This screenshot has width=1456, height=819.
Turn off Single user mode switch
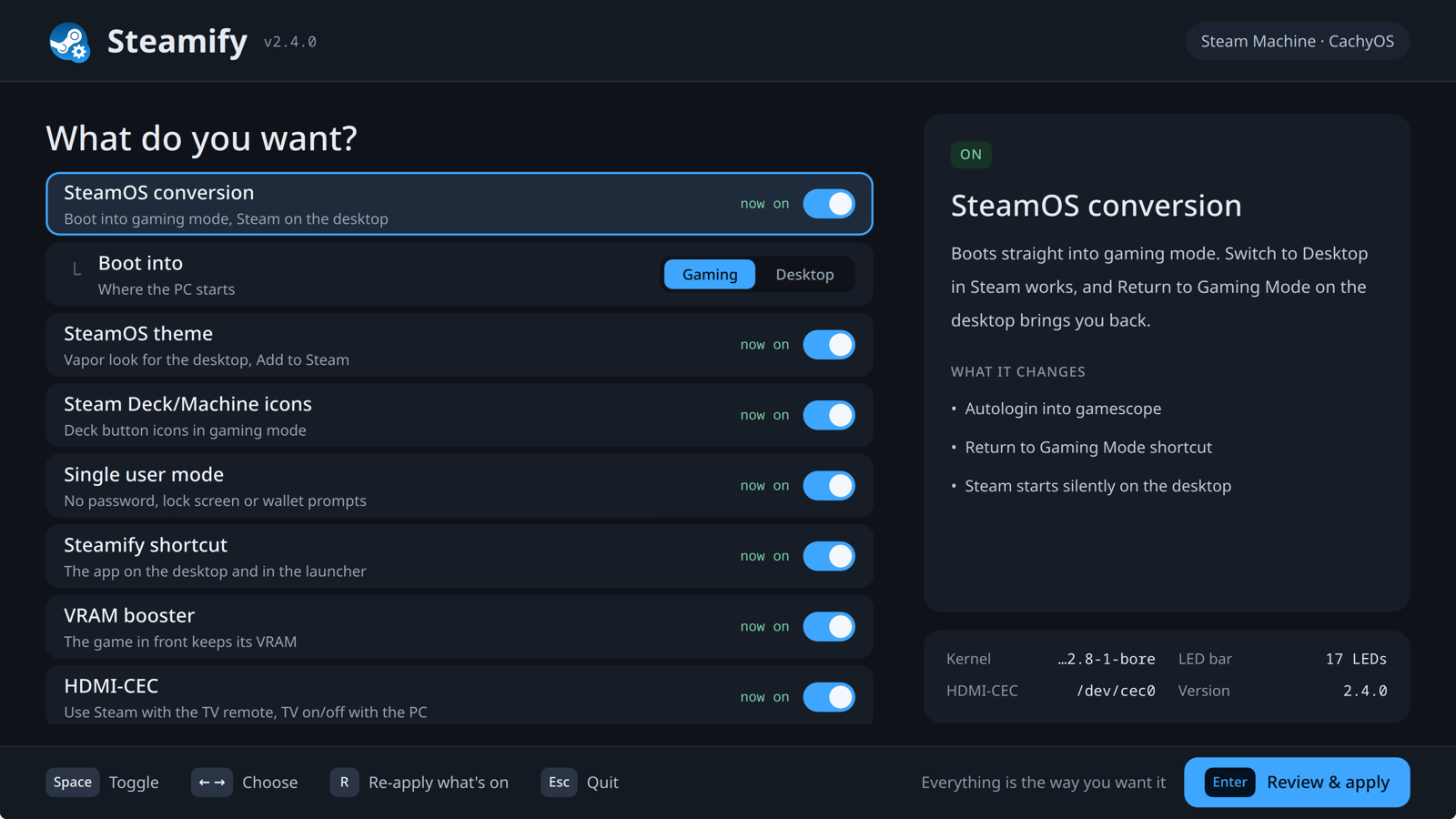point(829,486)
